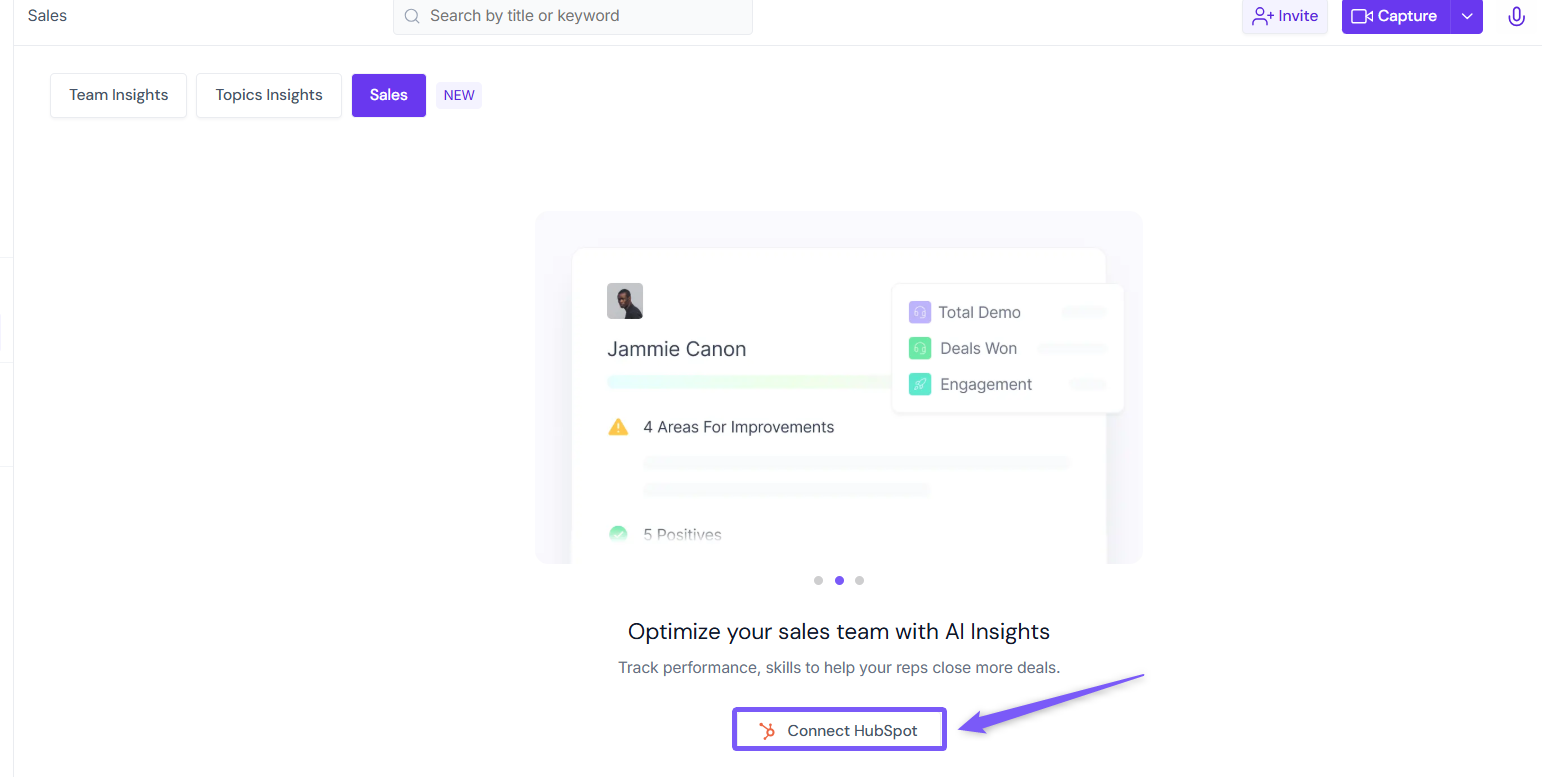The height and width of the screenshot is (777, 1542).
Task: Click the Total Demo purple icon
Action: click(x=920, y=312)
